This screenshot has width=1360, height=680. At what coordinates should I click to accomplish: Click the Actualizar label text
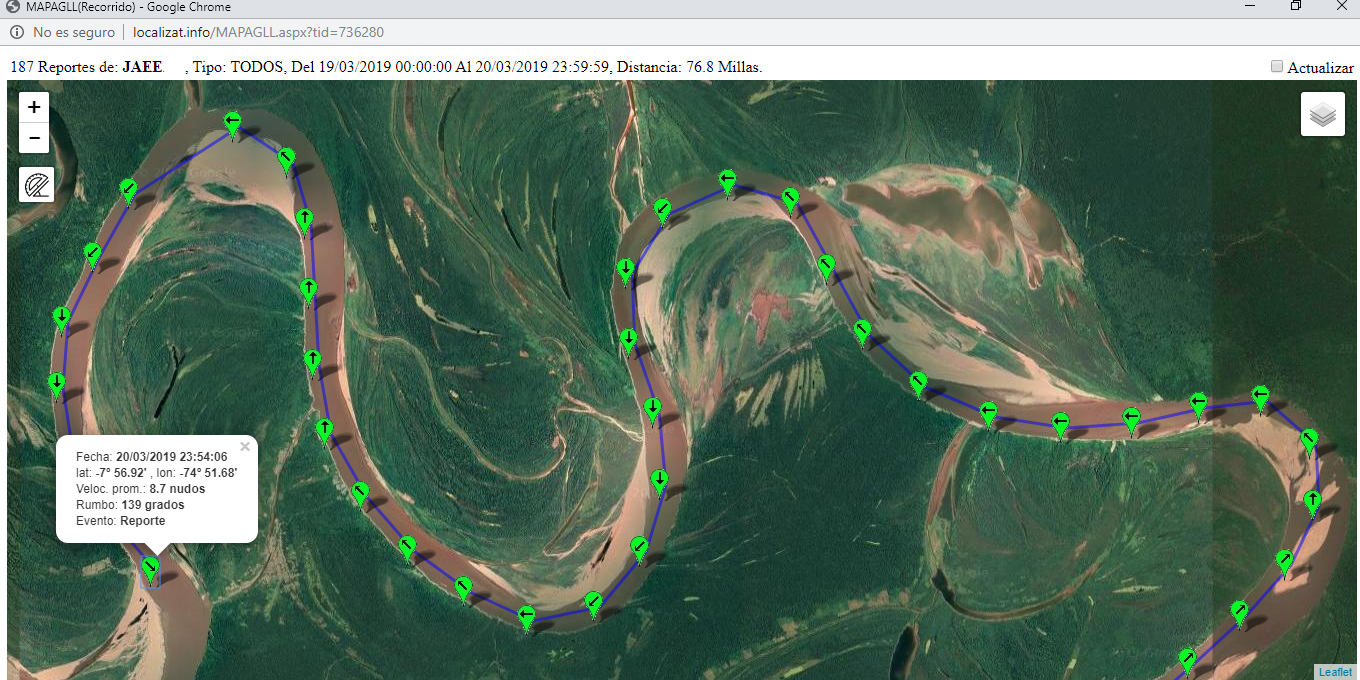(x=1320, y=68)
